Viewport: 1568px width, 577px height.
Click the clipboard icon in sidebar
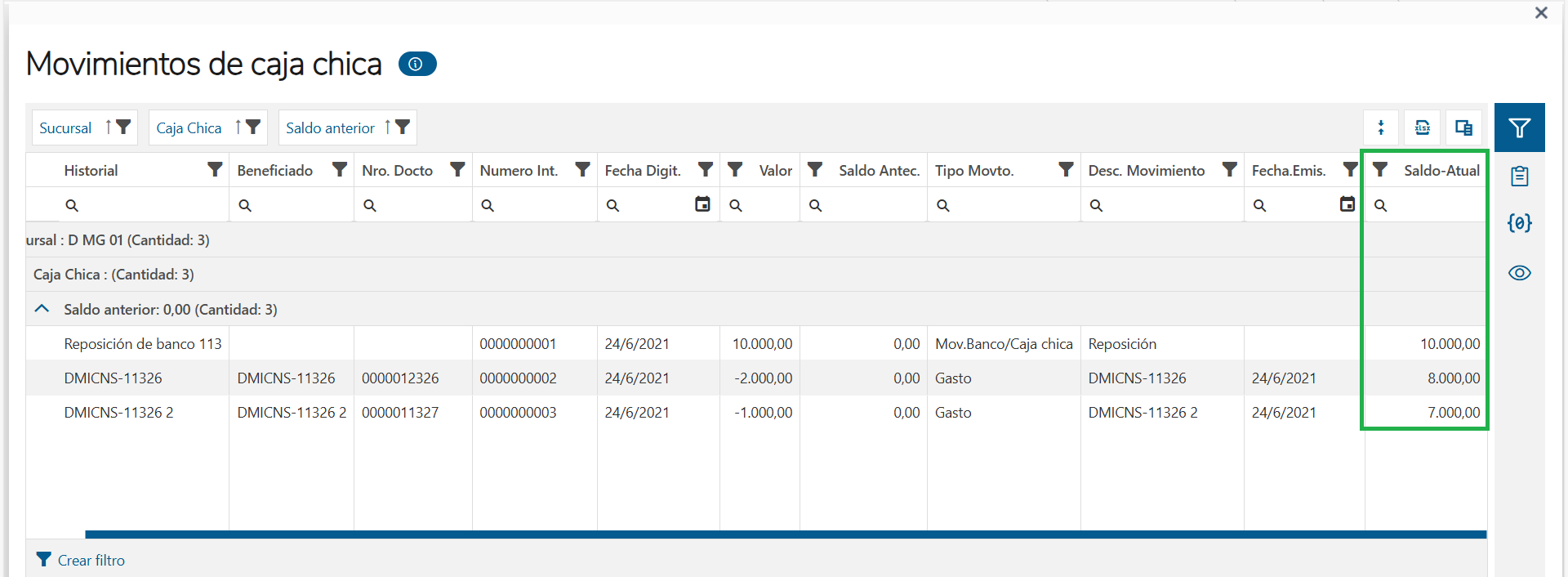[1519, 177]
